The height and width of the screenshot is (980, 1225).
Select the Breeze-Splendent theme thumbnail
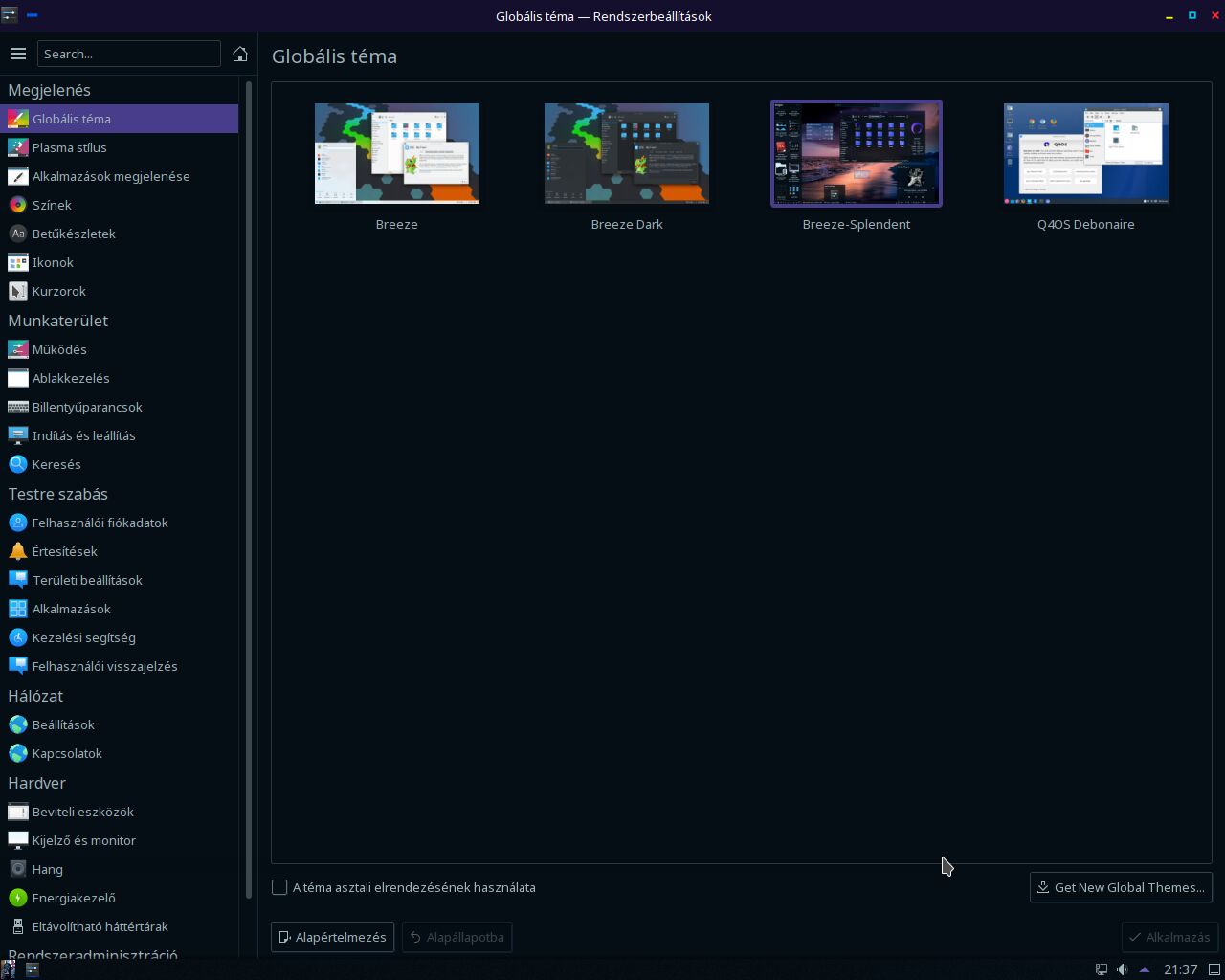pyautogui.click(x=857, y=153)
